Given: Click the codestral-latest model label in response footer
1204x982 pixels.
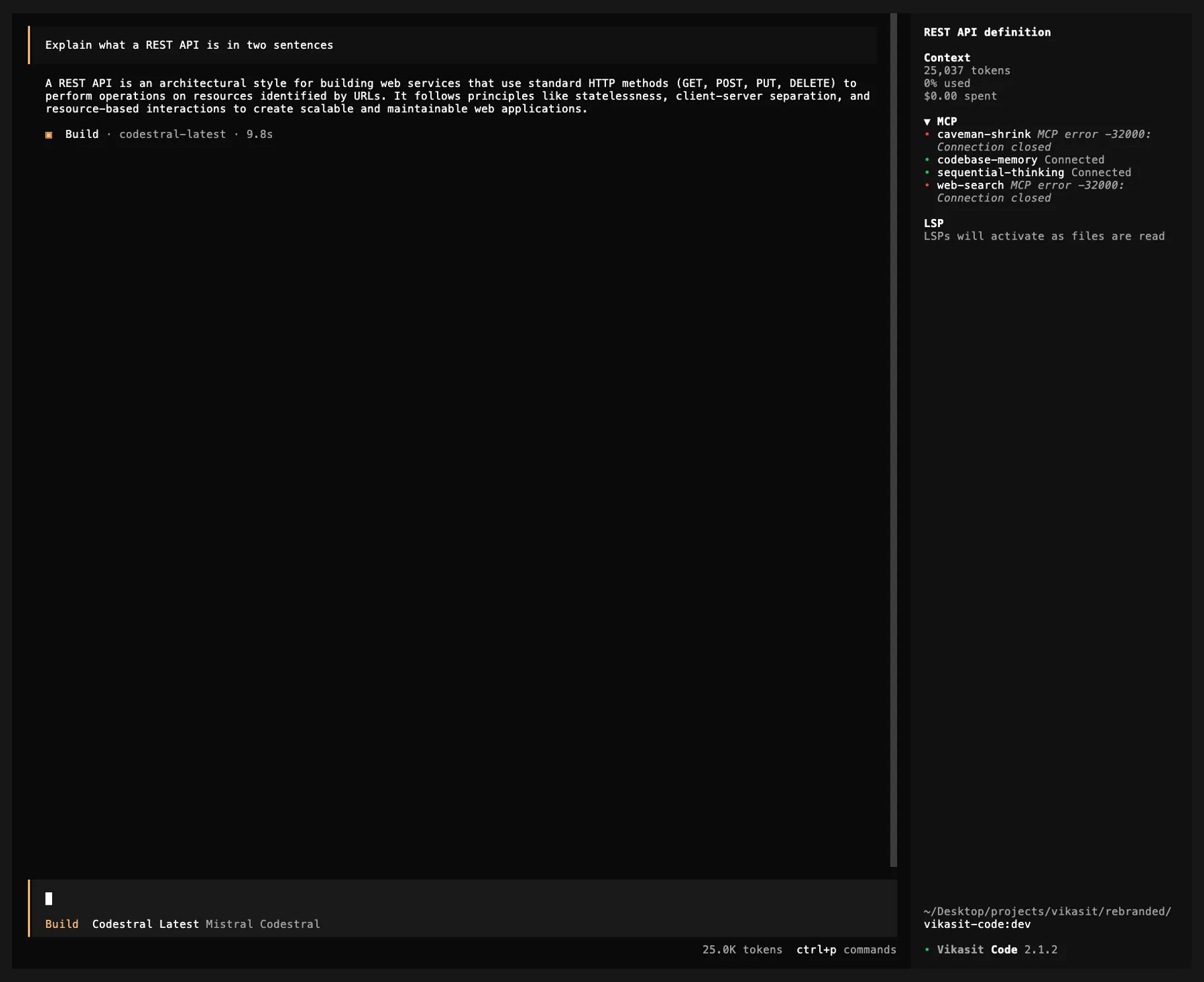Looking at the screenshot, I should [x=172, y=135].
